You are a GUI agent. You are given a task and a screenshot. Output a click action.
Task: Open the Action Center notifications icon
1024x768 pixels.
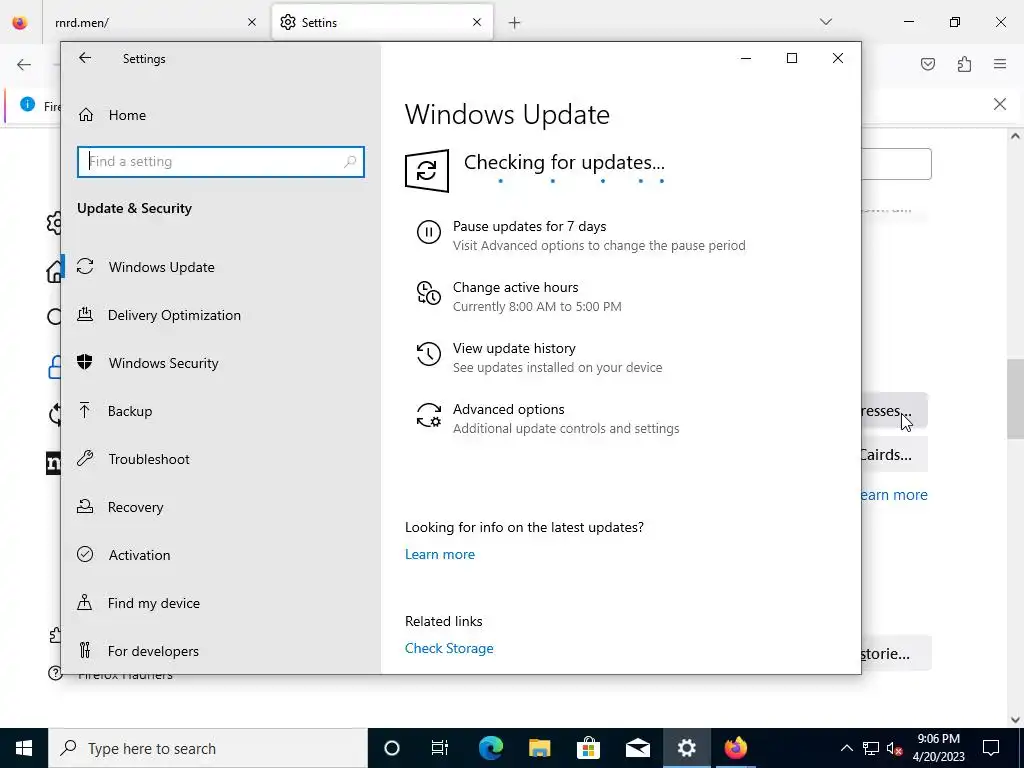(x=991, y=748)
